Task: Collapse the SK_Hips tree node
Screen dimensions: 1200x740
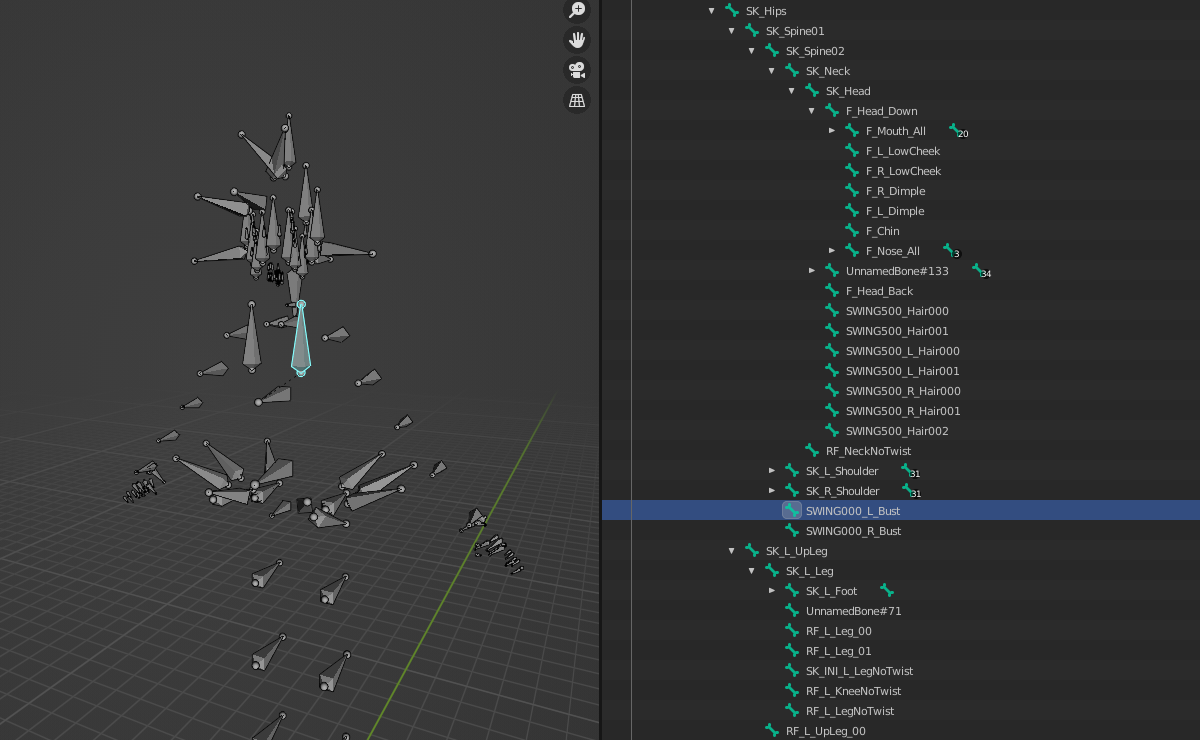Action: [x=712, y=11]
